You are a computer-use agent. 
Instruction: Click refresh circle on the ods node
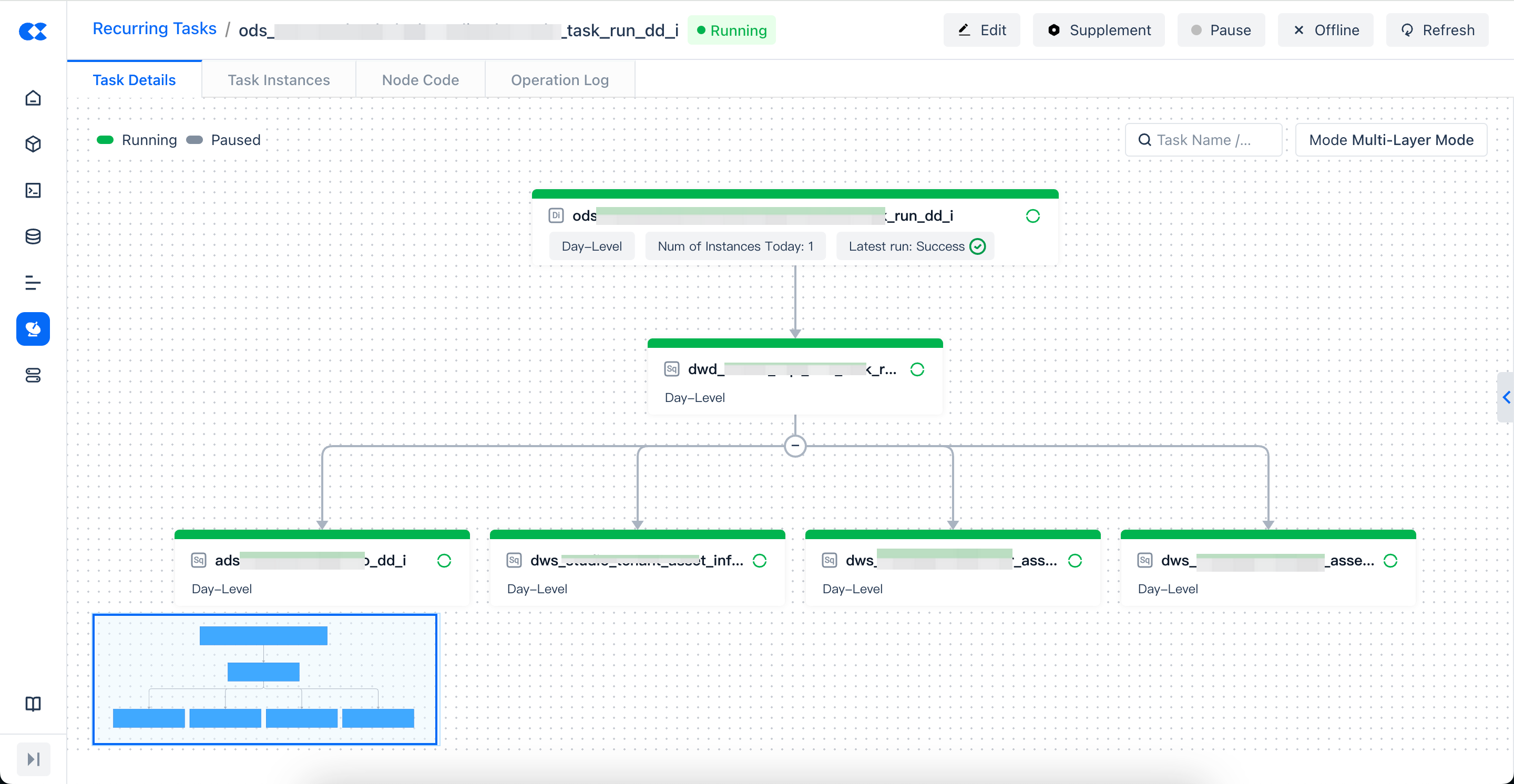click(x=1032, y=216)
